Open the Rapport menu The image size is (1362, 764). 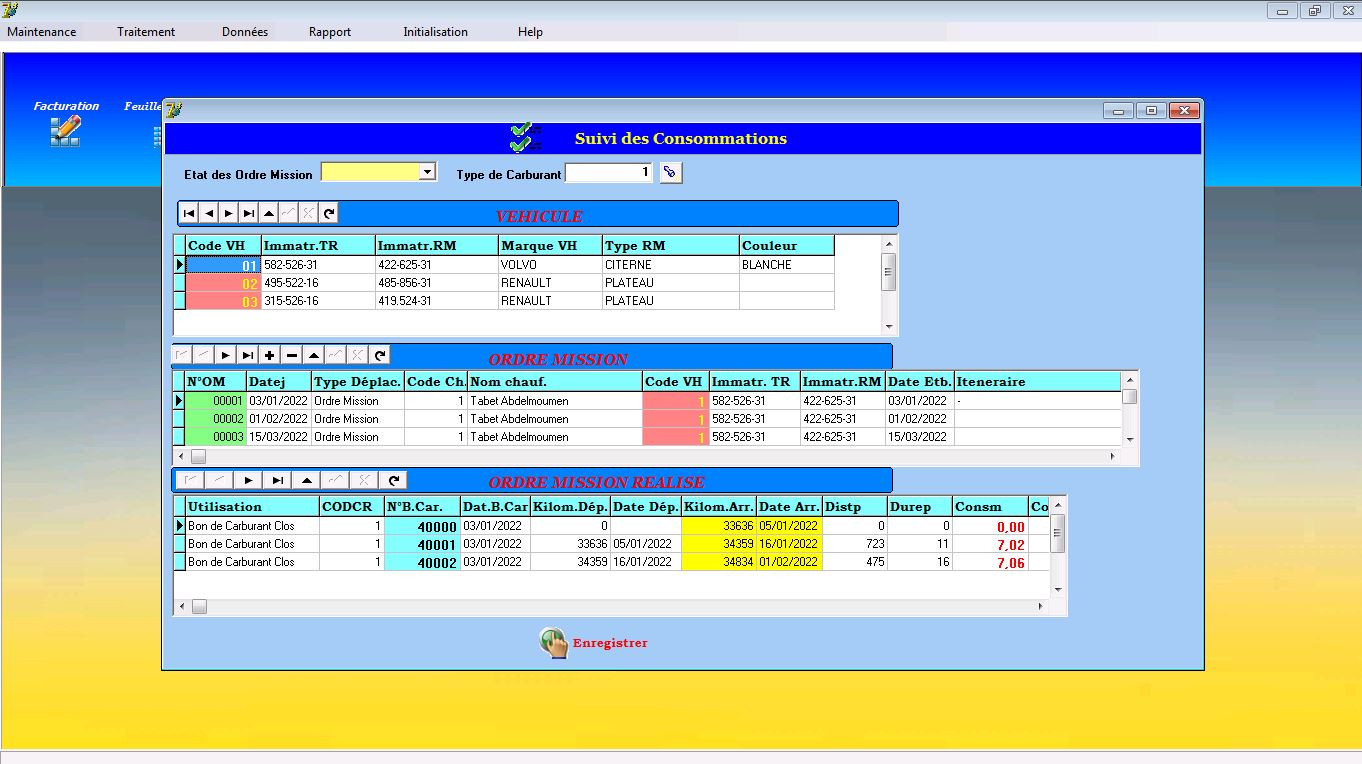tap(330, 32)
